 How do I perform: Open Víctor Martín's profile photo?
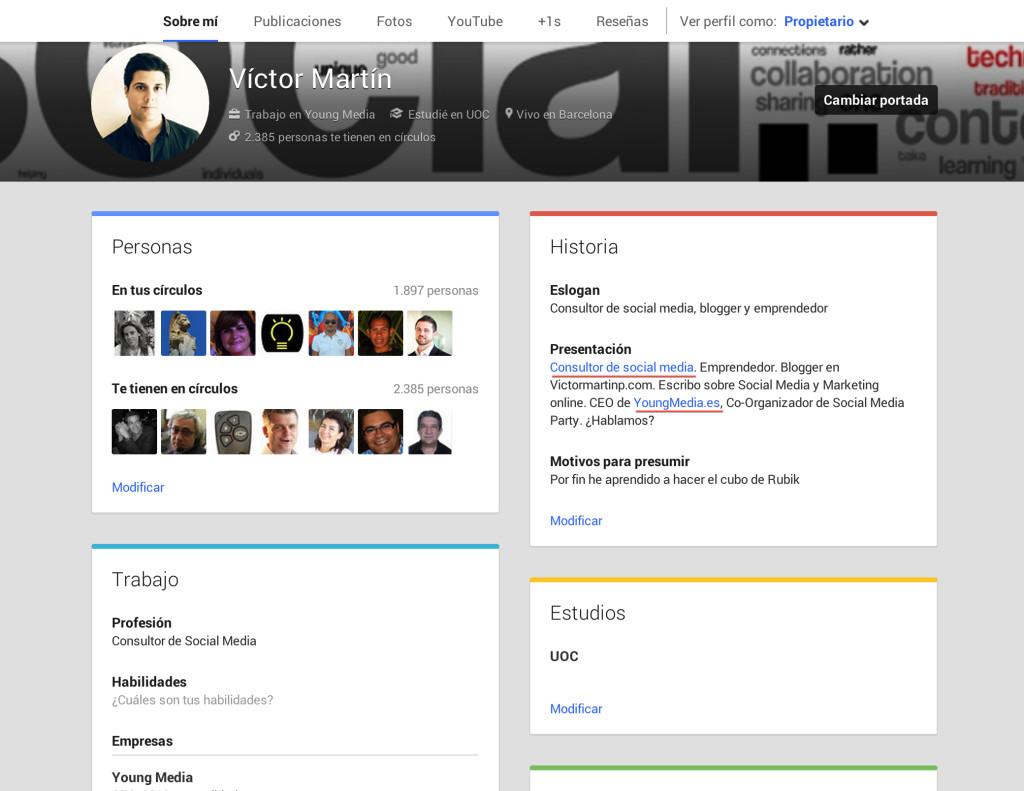pyautogui.click(x=149, y=101)
